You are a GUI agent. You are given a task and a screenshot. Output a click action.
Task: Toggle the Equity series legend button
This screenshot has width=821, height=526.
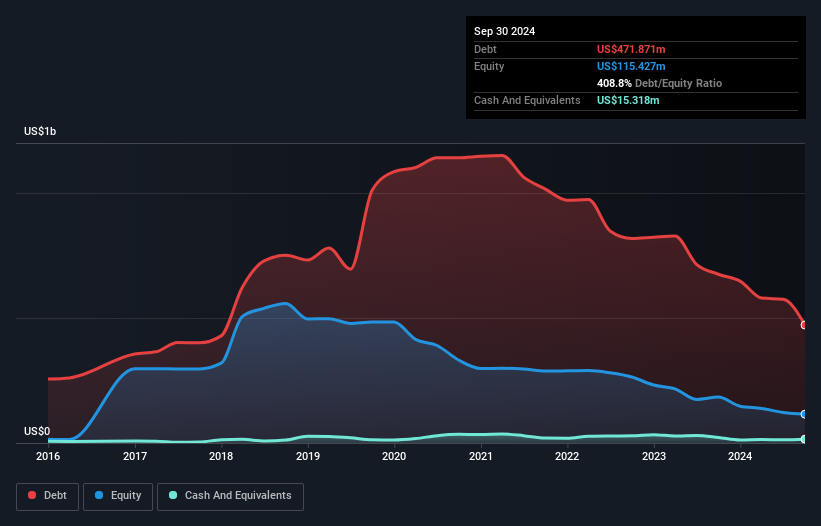click(x=118, y=496)
